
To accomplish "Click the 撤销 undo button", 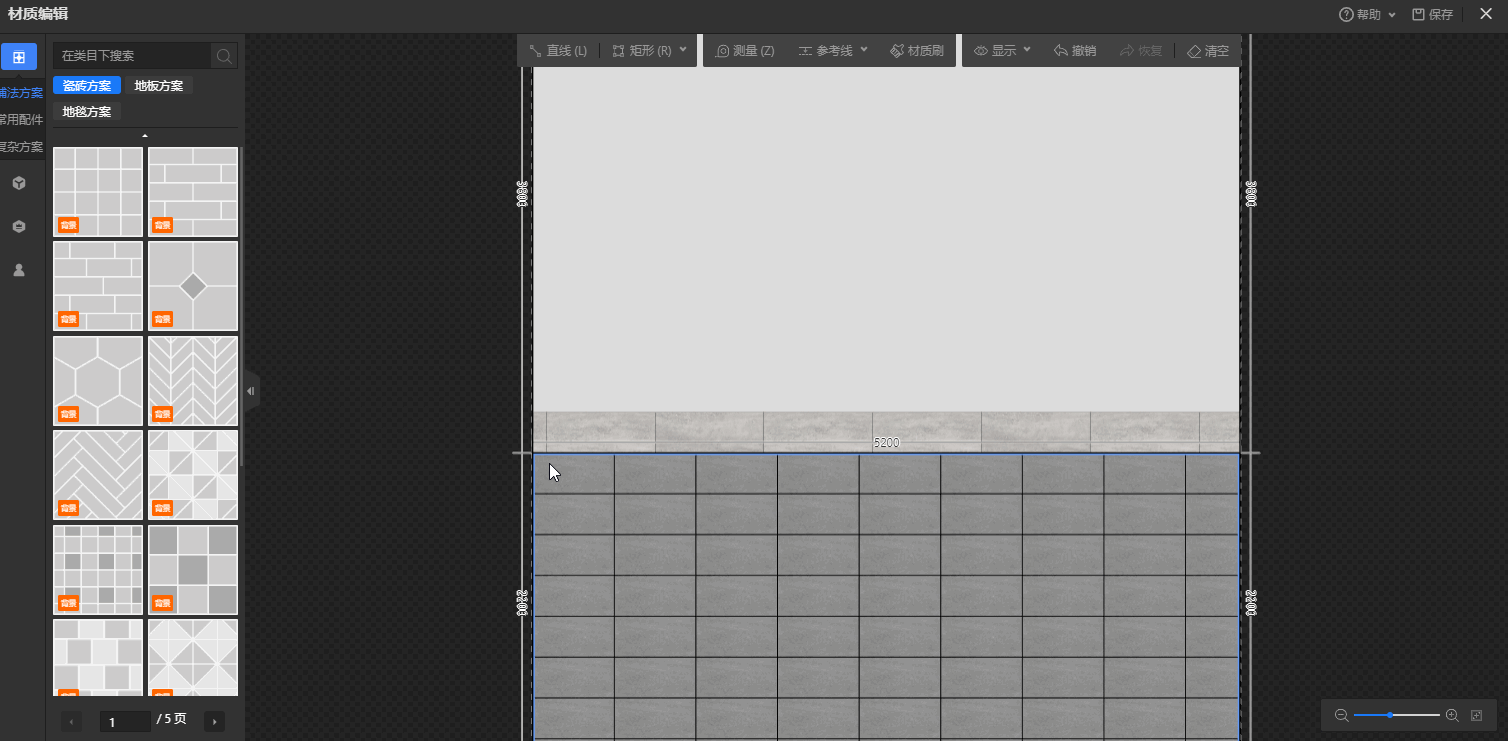I will tap(1074, 51).
